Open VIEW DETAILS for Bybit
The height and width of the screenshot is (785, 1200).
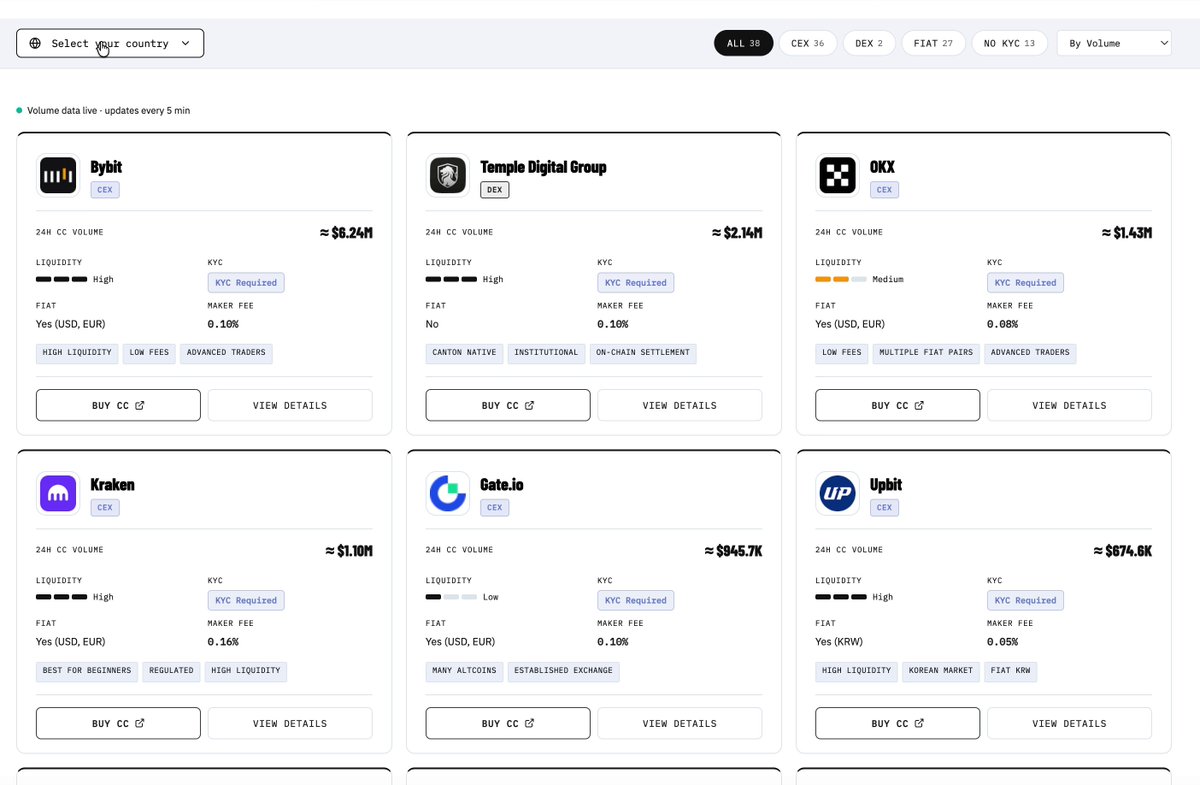(290, 405)
